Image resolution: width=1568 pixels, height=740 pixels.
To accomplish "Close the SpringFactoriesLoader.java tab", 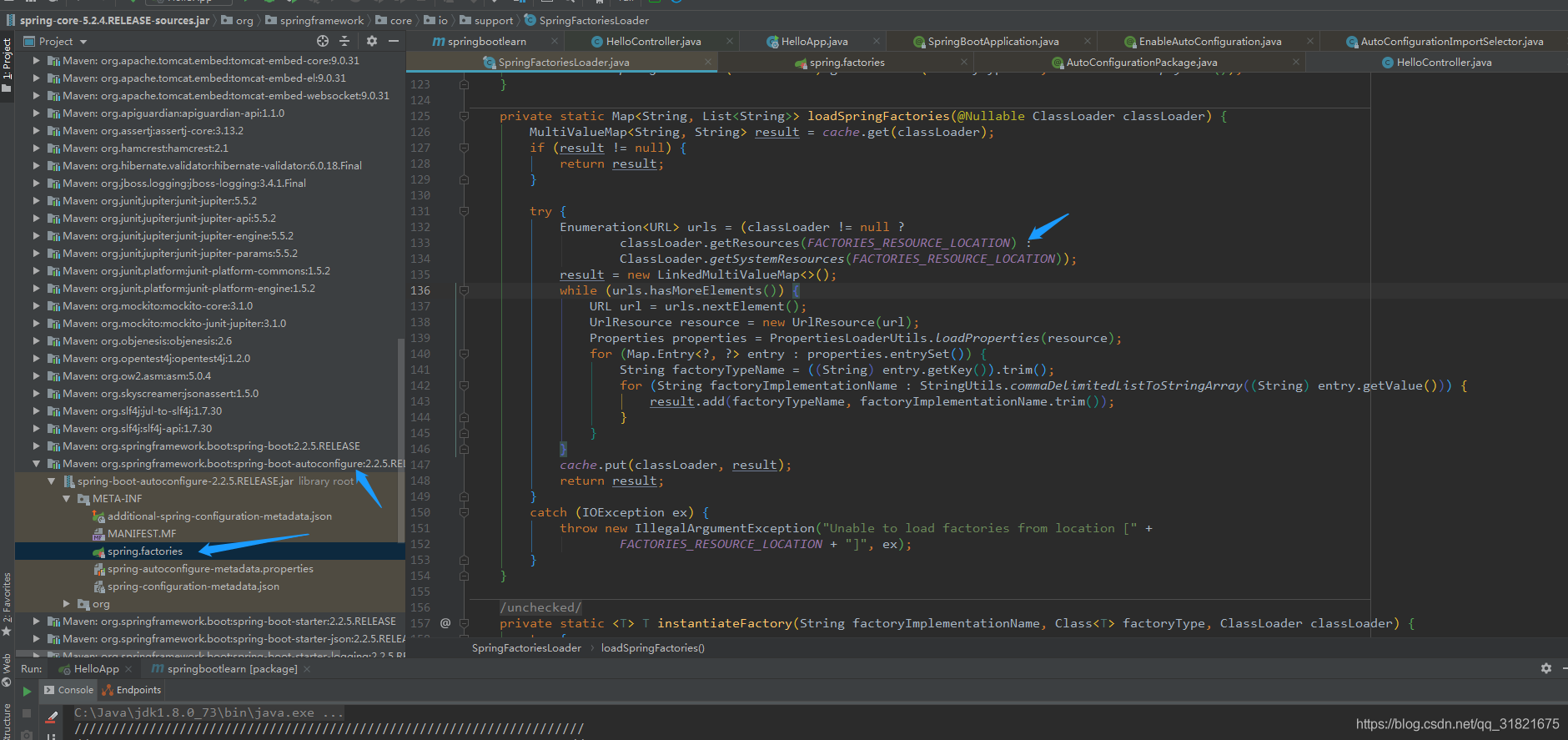I will (708, 62).
